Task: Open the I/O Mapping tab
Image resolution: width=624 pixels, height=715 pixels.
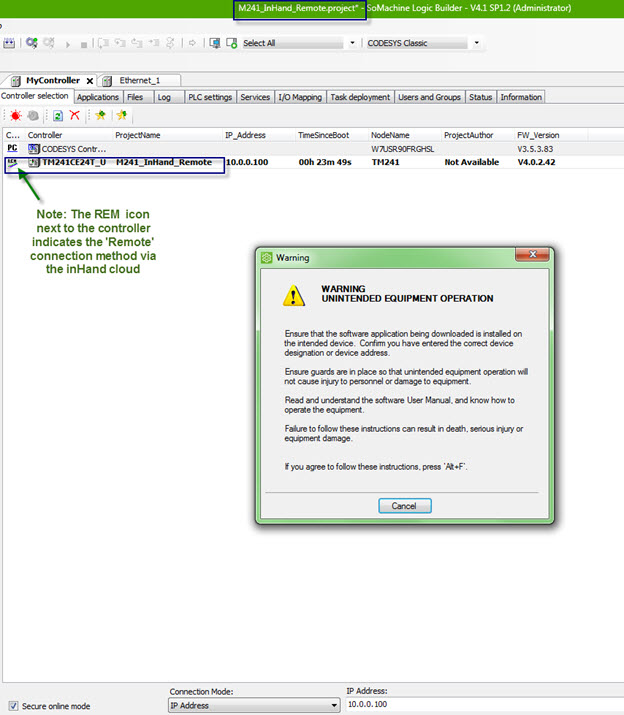Action: tap(300, 97)
